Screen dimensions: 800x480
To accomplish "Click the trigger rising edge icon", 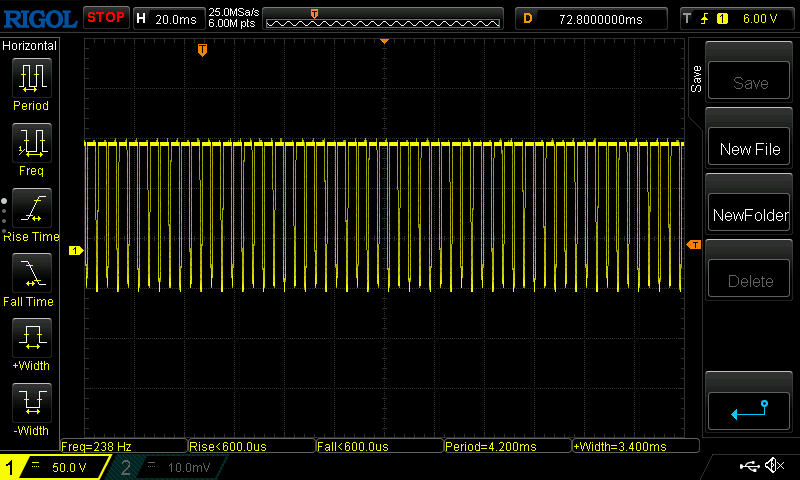I will click(705, 19).
